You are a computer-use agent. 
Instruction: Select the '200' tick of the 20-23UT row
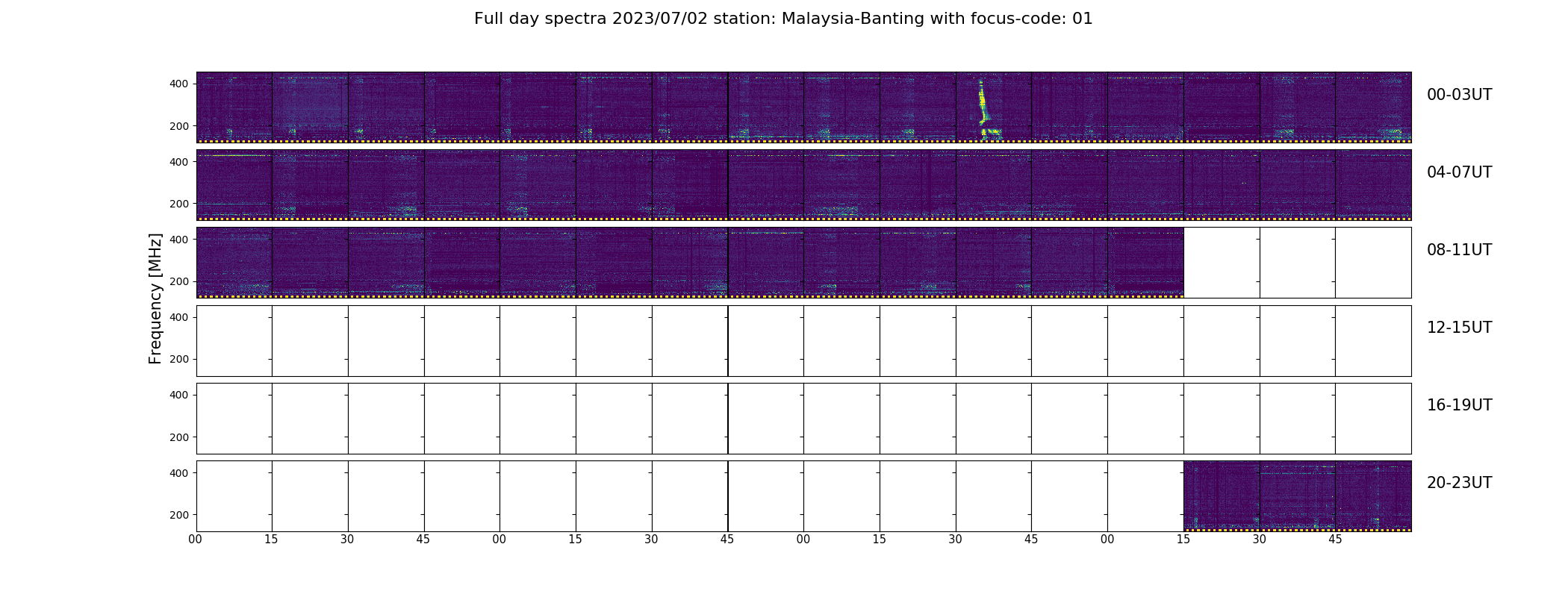click(179, 515)
